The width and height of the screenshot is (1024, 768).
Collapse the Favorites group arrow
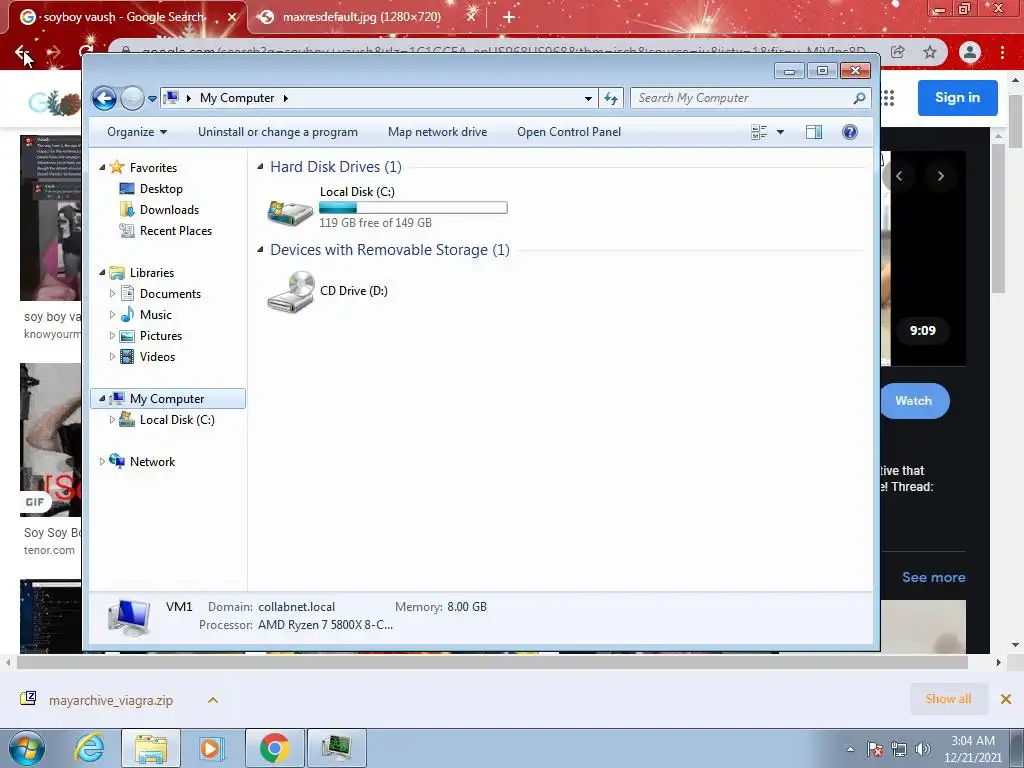(x=103, y=168)
